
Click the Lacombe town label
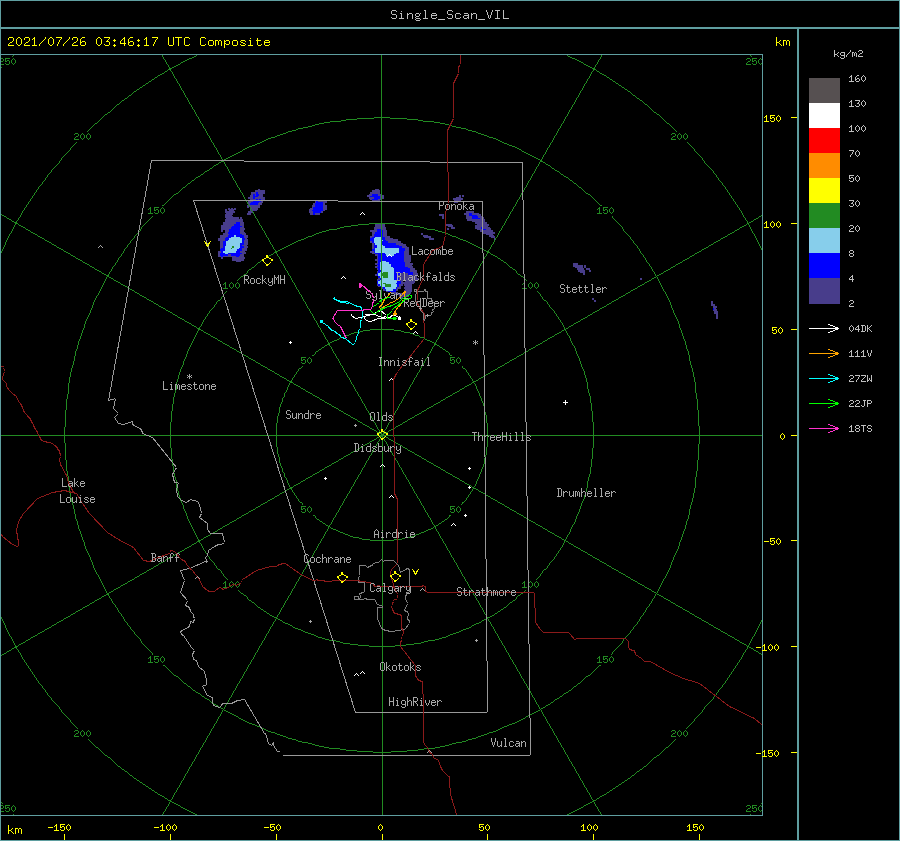(x=432, y=251)
